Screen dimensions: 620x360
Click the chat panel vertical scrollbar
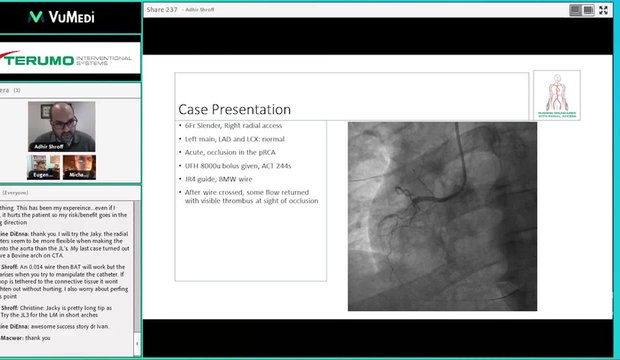pyautogui.click(x=137, y=267)
